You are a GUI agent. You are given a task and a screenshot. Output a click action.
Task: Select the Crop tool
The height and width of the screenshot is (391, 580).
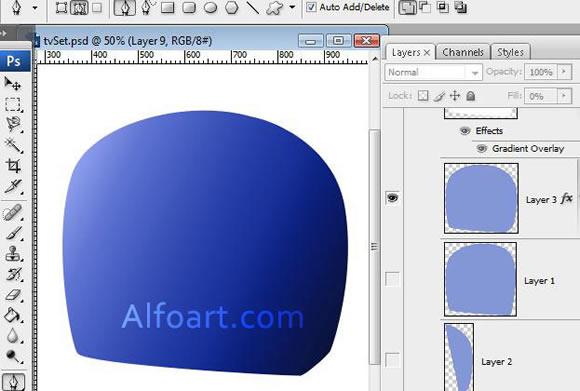13,166
